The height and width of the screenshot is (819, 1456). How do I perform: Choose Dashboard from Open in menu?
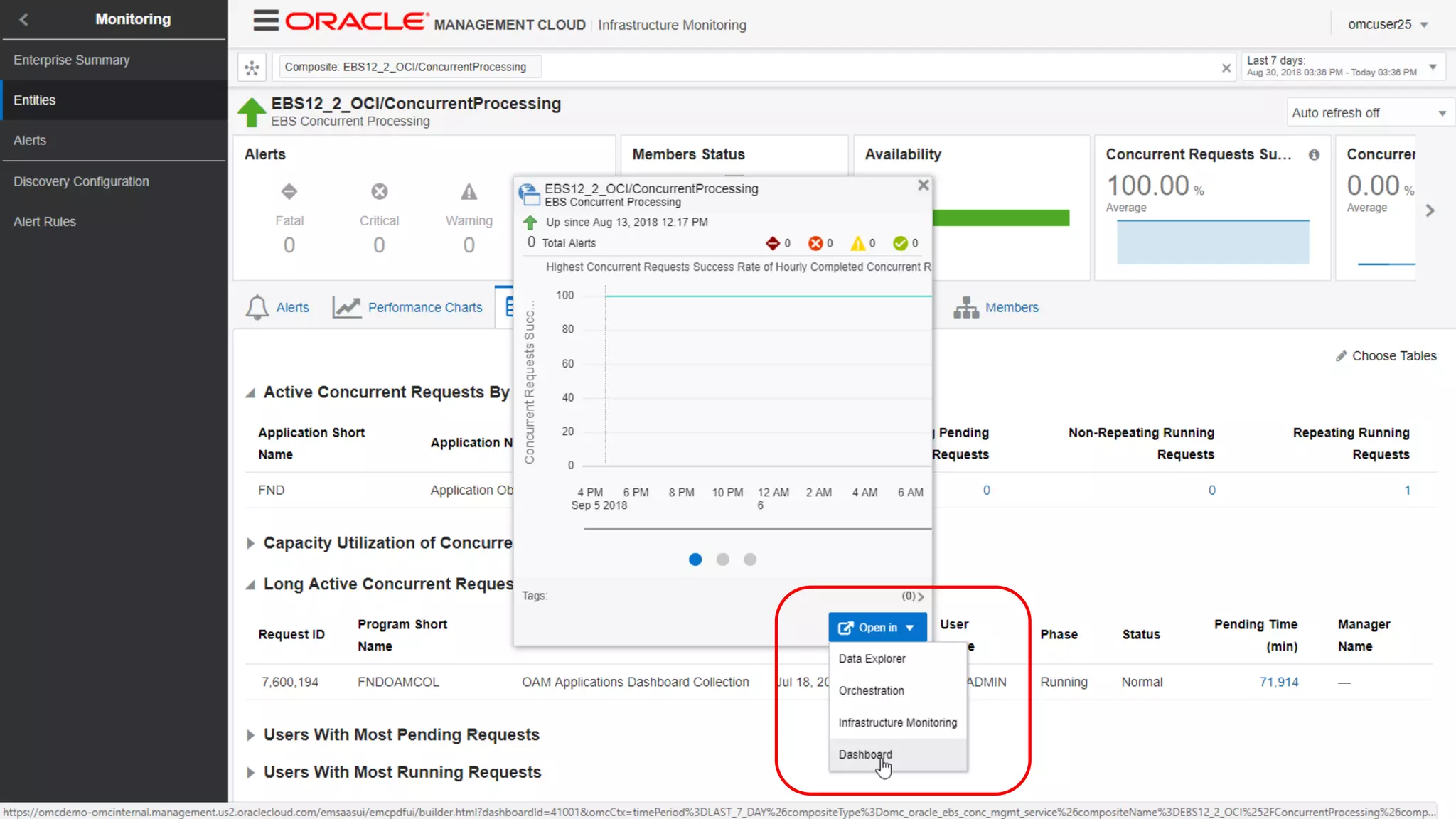898,755
